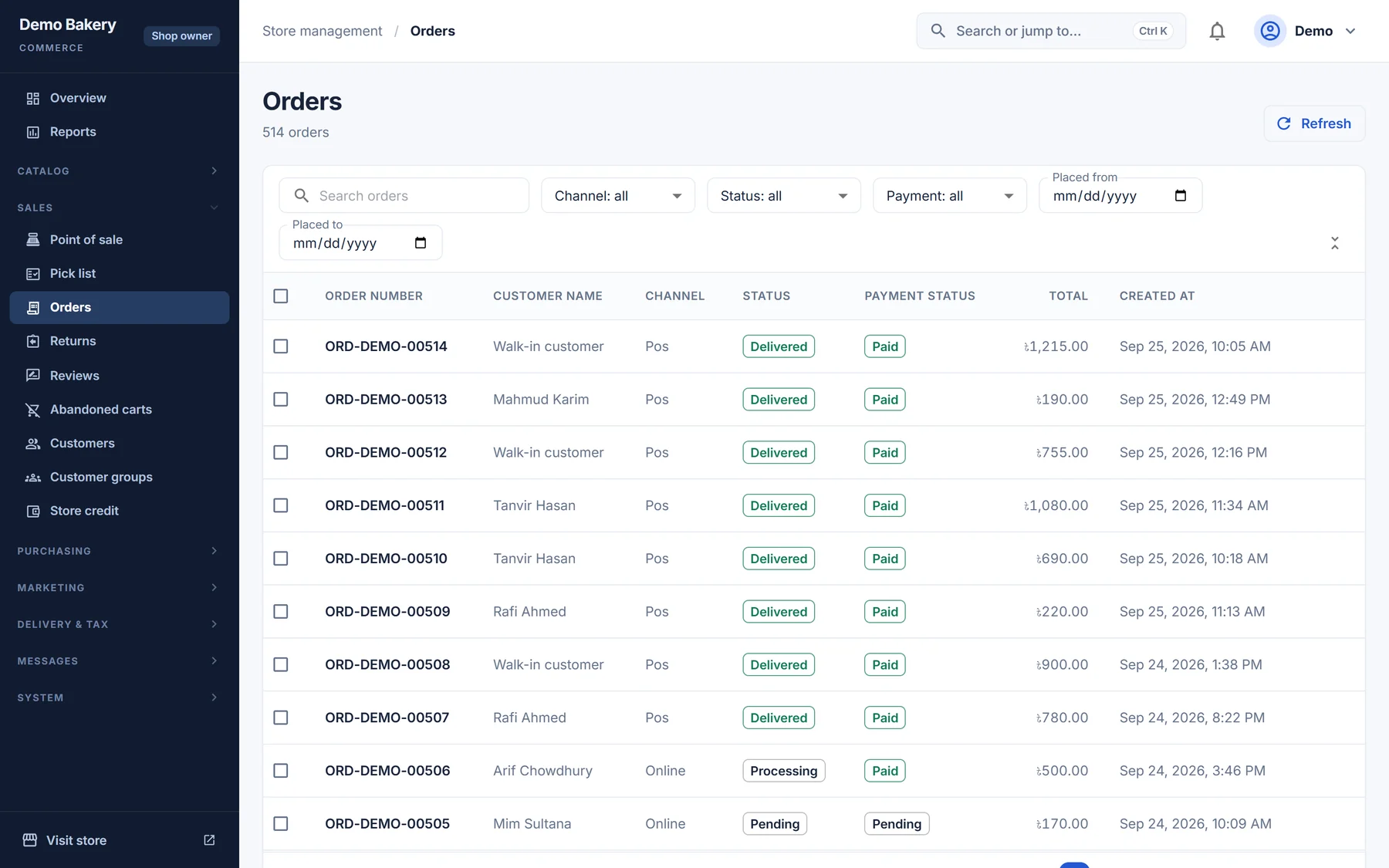
Task: Click the Pick list icon
Action: tap(33, 274)
